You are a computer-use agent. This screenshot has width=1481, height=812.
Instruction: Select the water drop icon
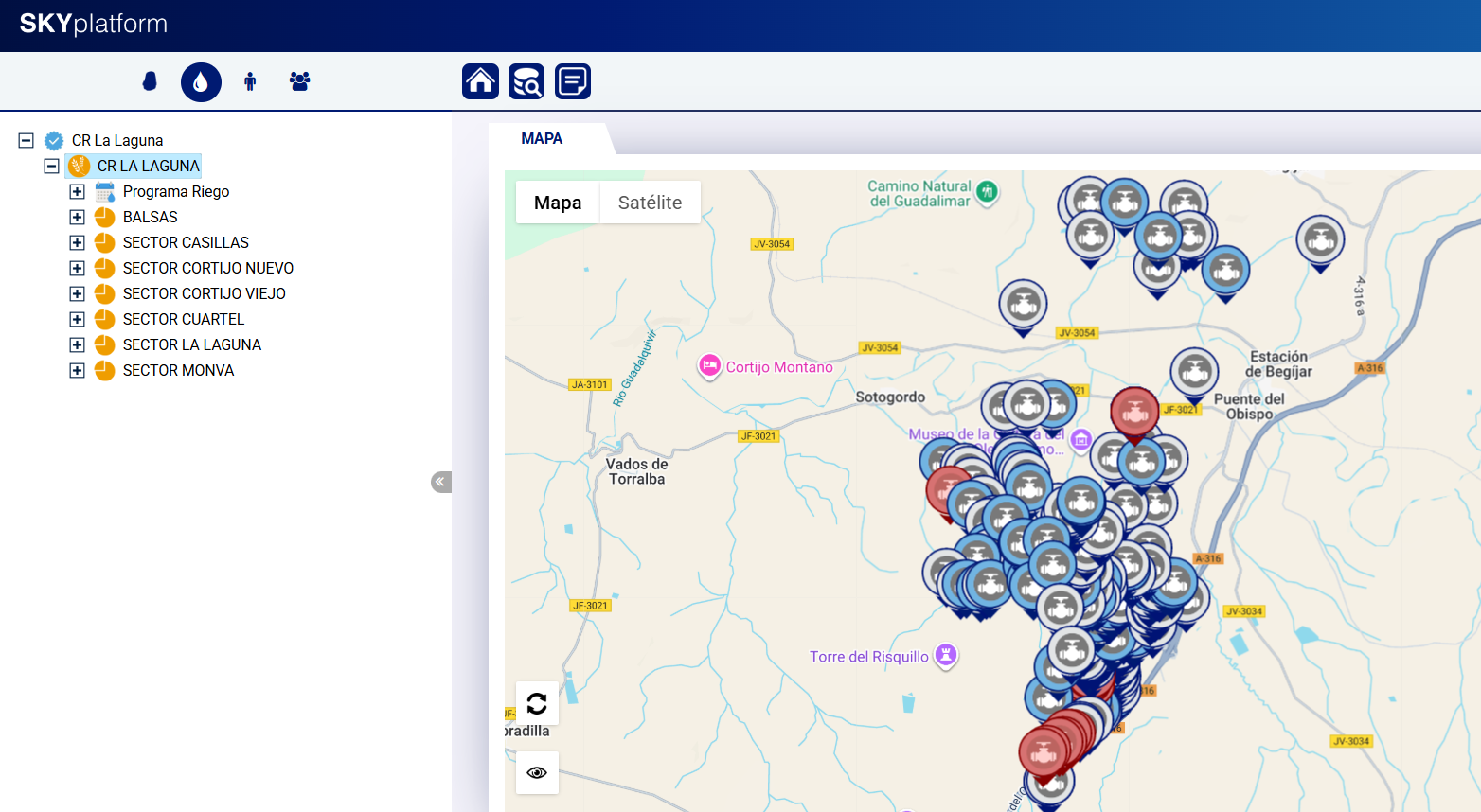click(201, 82)
